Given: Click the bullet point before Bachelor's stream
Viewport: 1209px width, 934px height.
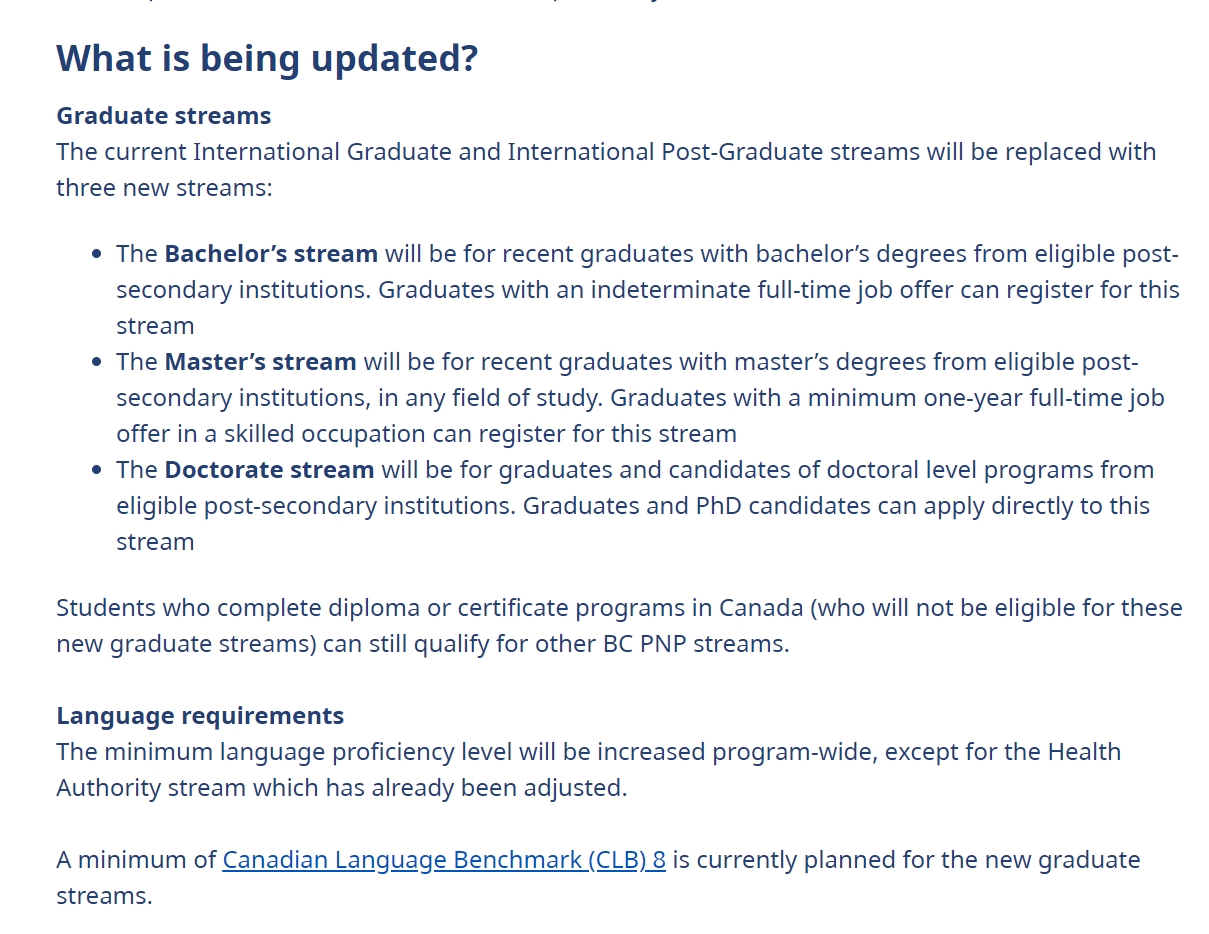Looking at the screenshot, I should coord(96,255).
